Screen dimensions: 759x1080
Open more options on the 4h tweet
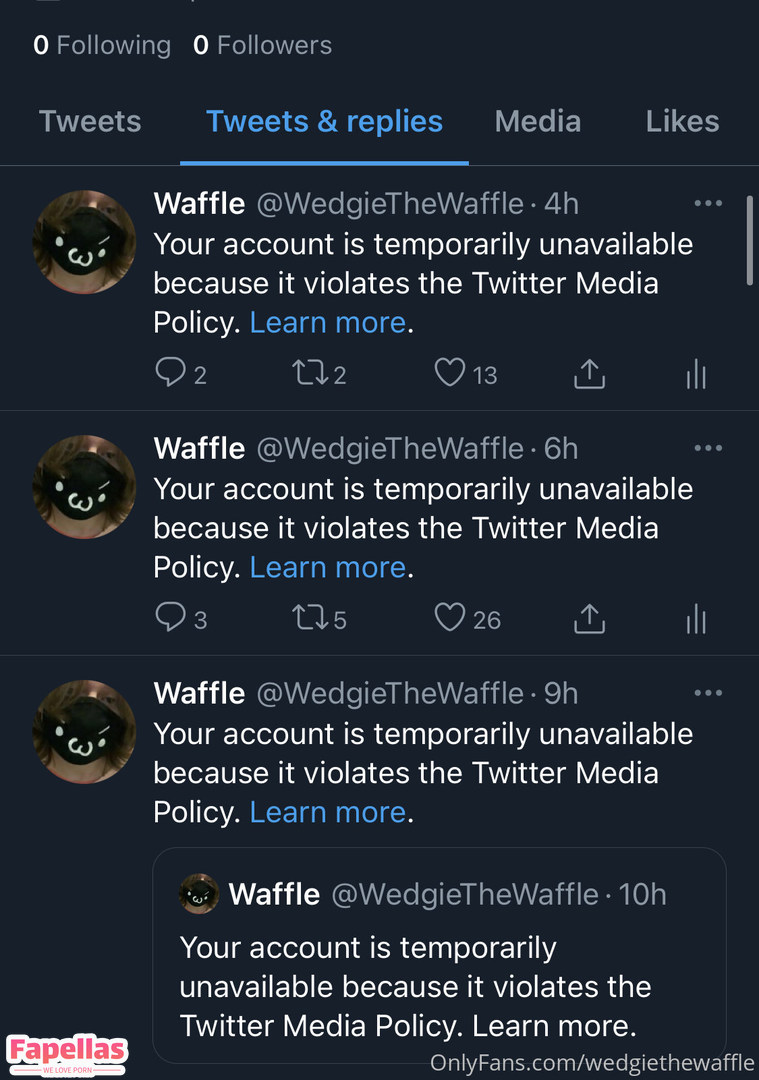tap(707, 203)
